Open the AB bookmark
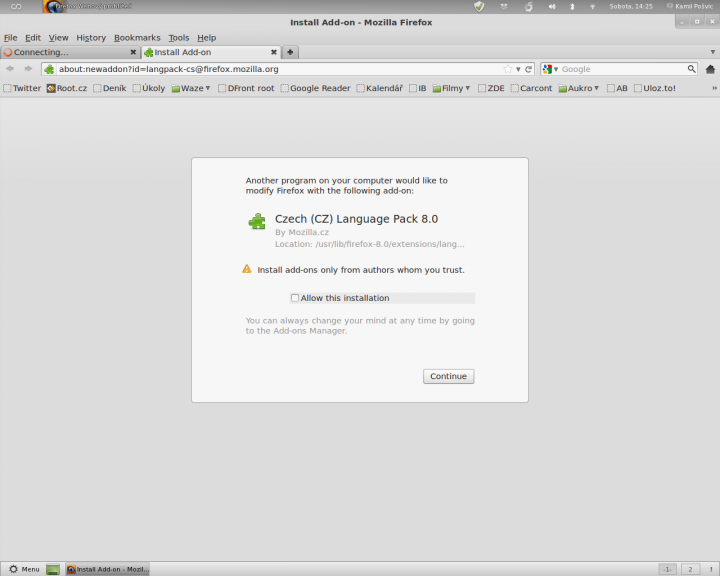This screenshot has height=576, width=720. coord(617,88)
